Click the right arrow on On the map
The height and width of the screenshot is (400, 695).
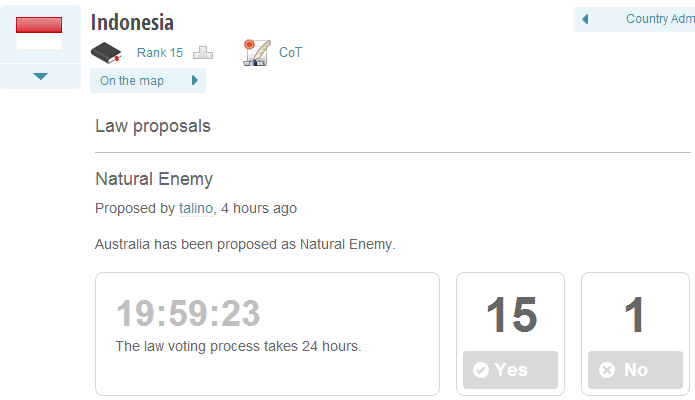(x=195, y=81)
